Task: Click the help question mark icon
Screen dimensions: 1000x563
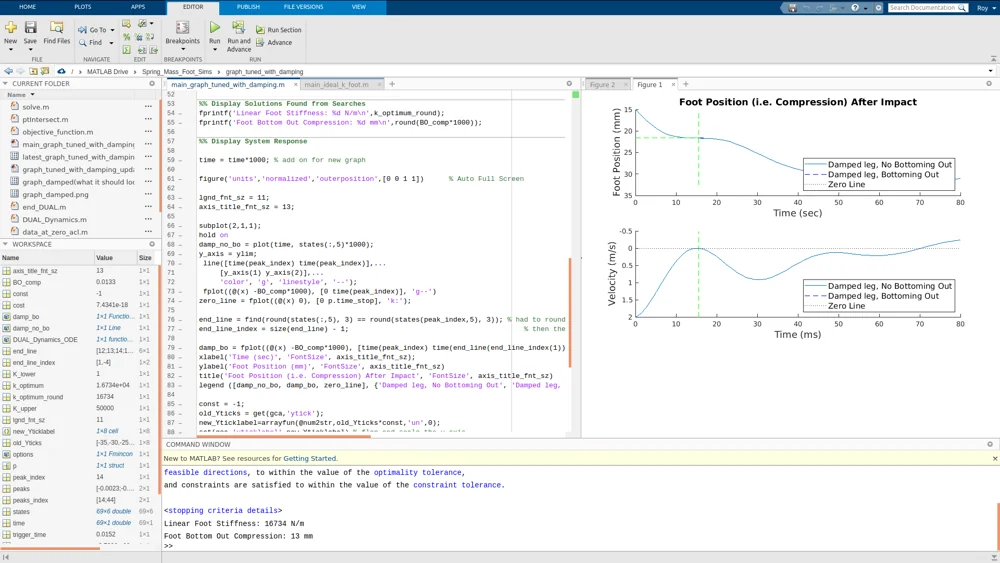Action: coord(855,8)
